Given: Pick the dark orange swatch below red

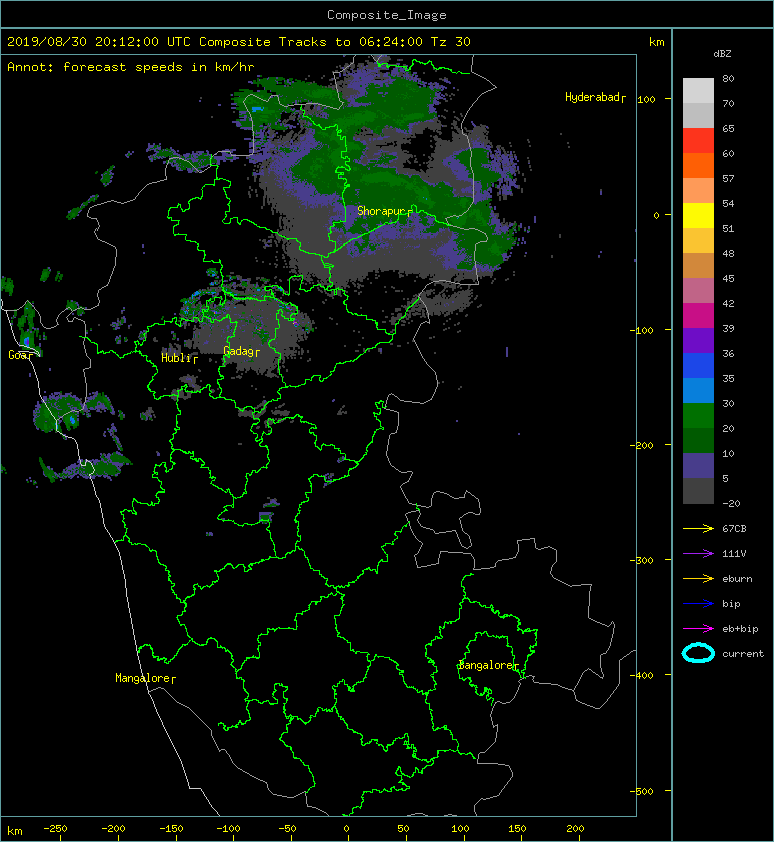Looking at the screenshot, I should tap(698, 165).
